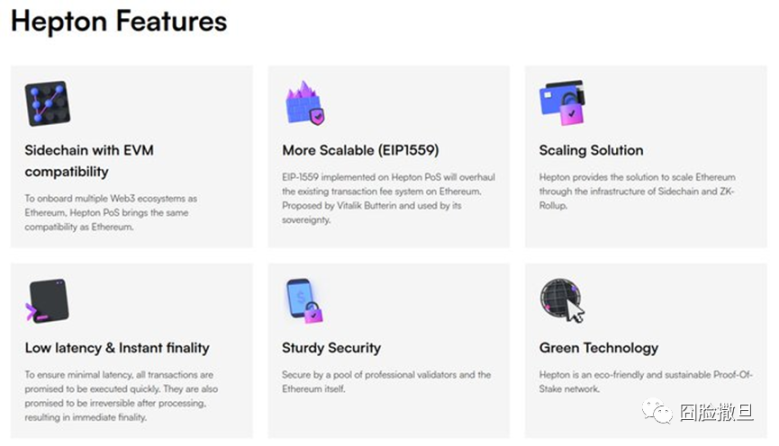Open the Sturdy Security title

[331, 348]
